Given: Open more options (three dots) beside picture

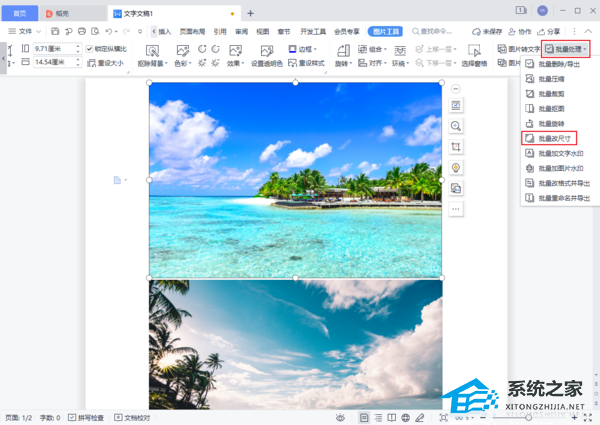Looking at the screenshot, I should 456,209.
